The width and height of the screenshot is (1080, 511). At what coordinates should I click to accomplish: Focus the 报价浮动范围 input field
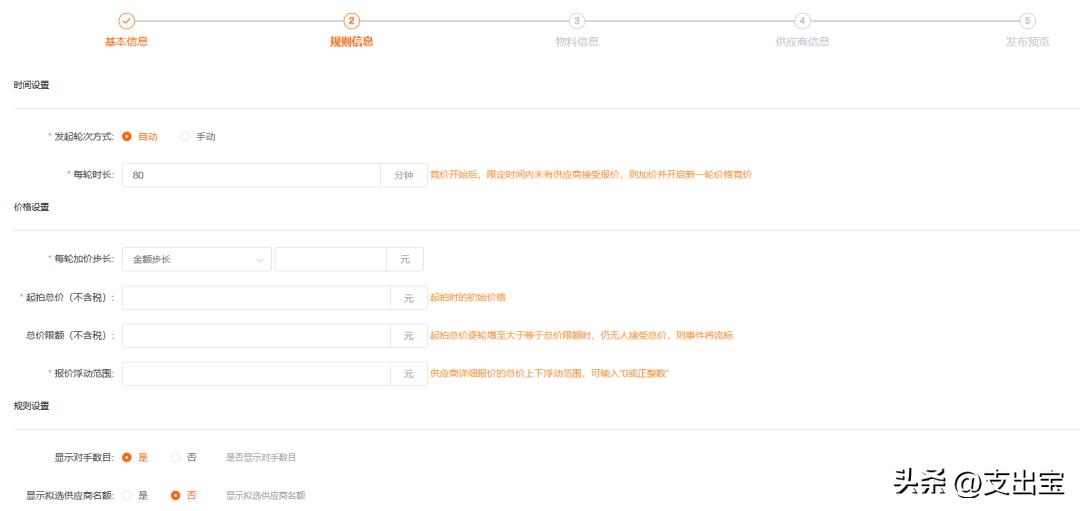pos(256,373)
